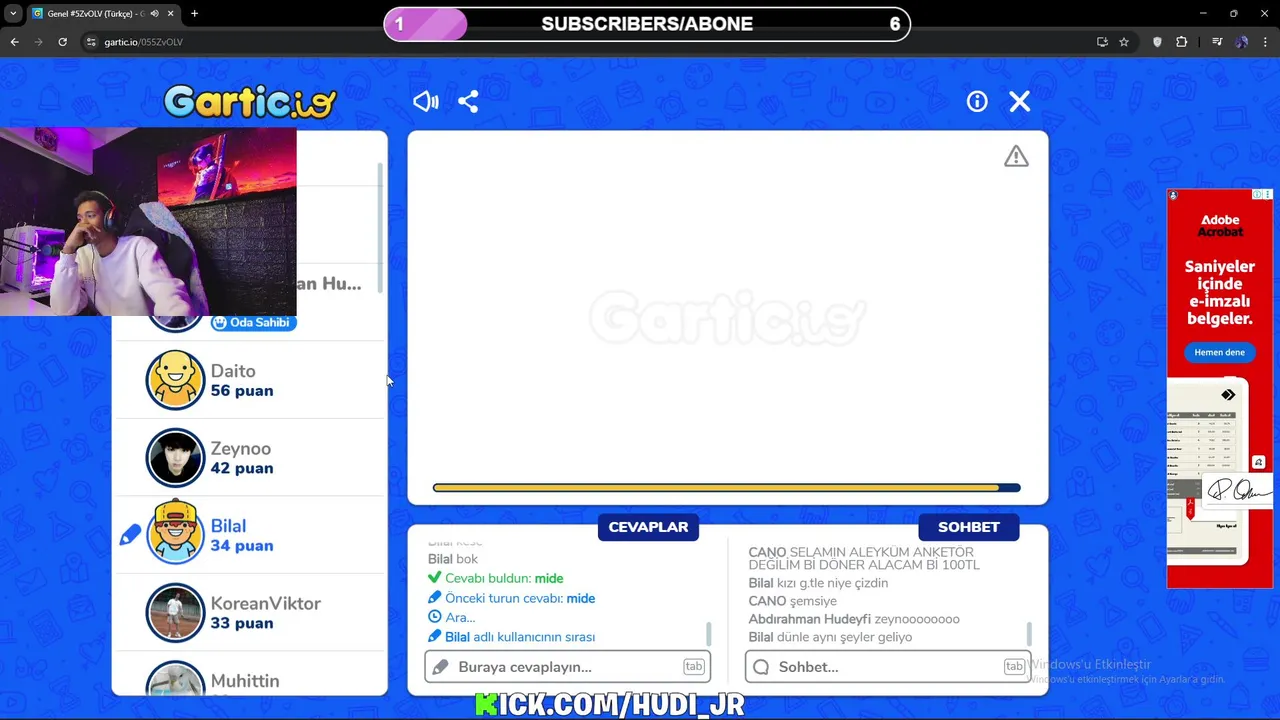Click the round timer progress bar

click(726, 488)
